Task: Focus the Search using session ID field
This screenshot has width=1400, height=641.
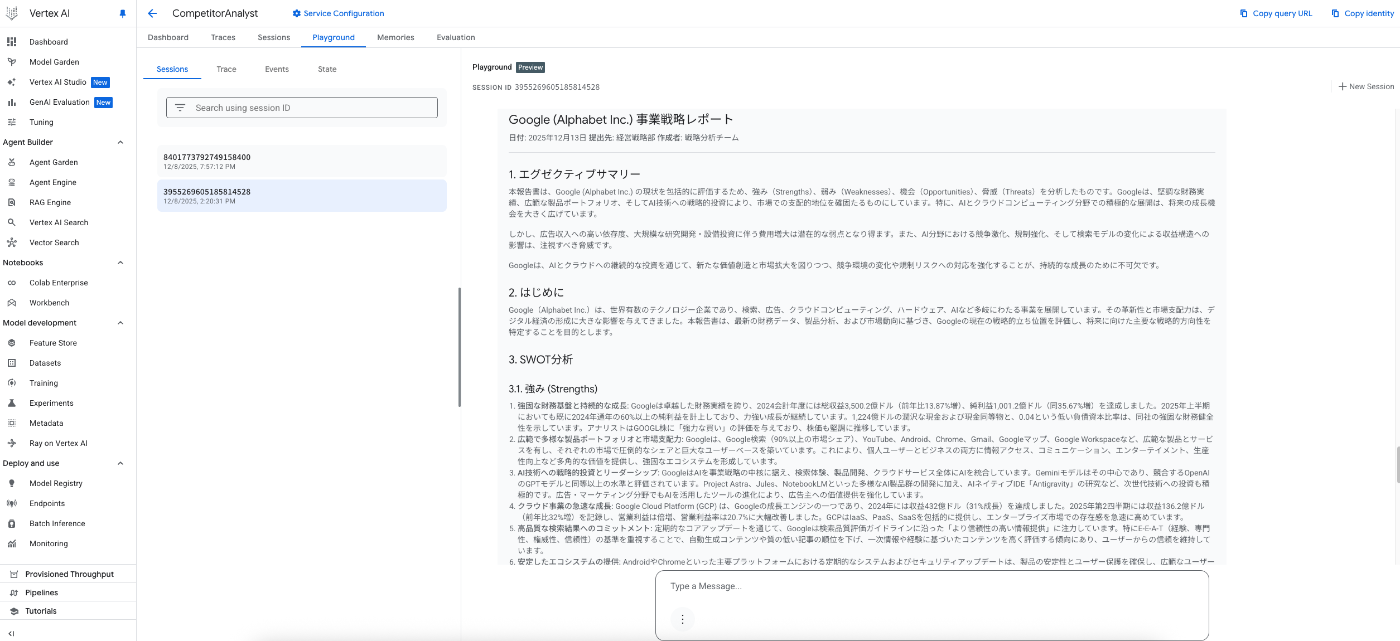Action: [x=302, y=108]
